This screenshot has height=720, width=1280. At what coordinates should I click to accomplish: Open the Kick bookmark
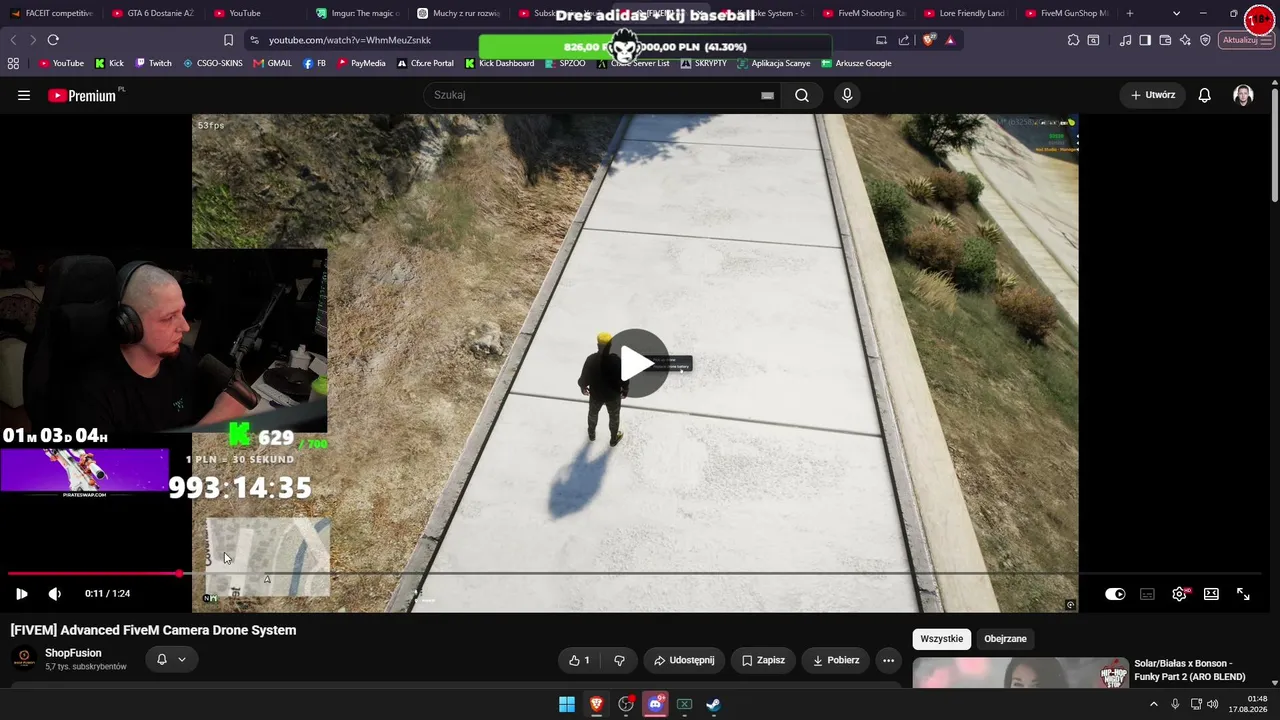[109, 63]
